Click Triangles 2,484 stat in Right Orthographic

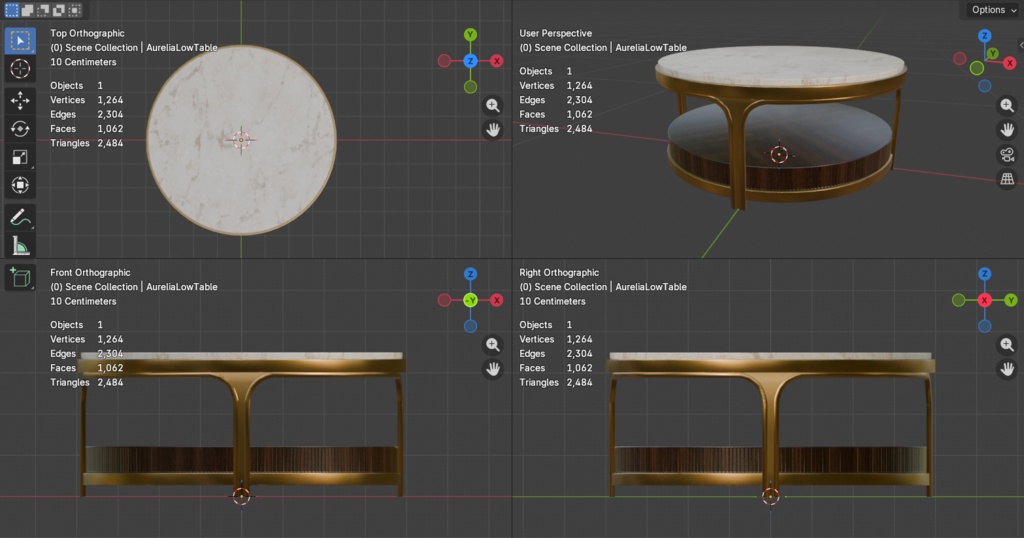click(556, 382)
